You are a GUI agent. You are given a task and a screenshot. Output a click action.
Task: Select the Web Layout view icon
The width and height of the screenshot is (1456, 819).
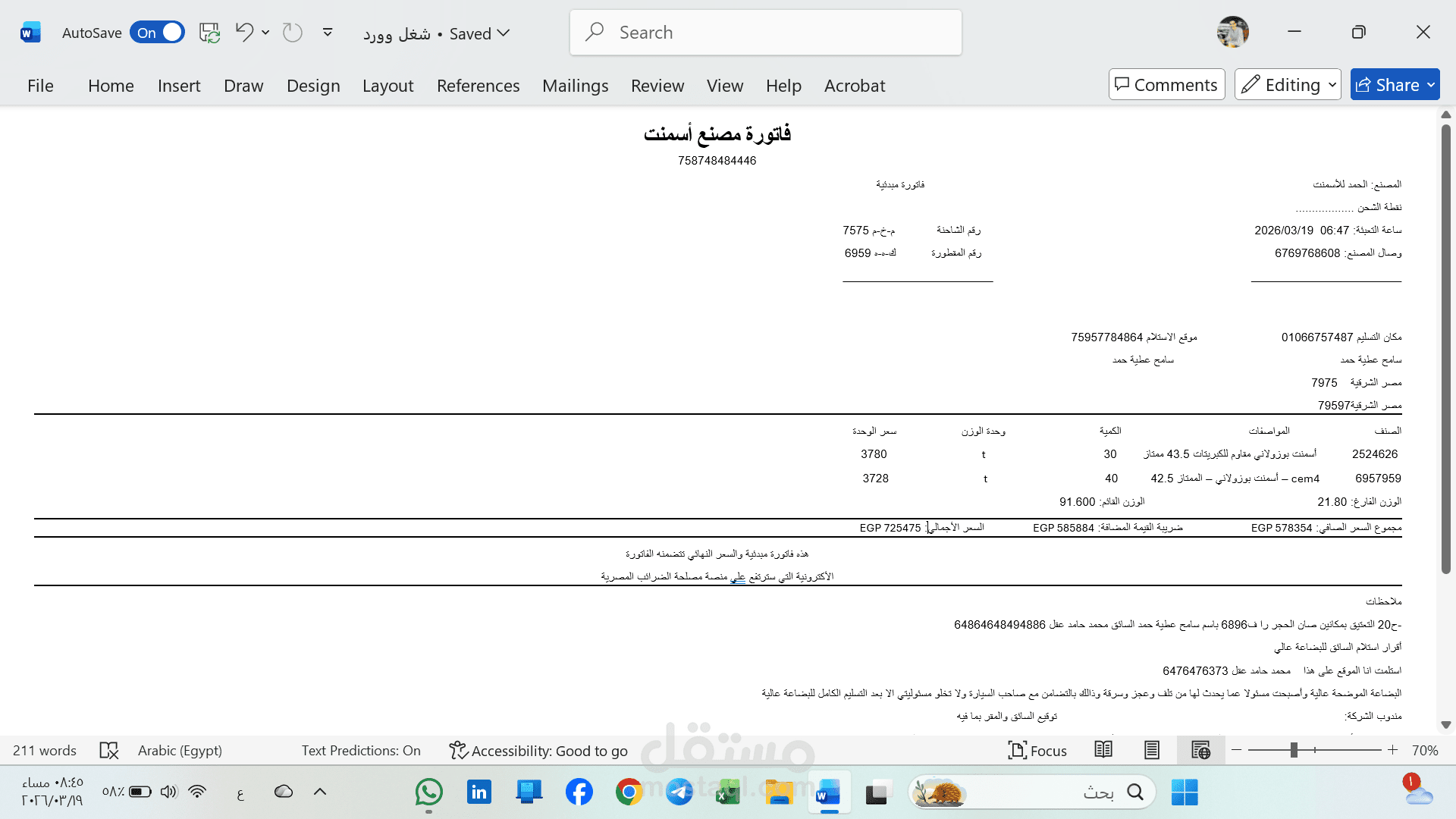(x=1200, y=750)
